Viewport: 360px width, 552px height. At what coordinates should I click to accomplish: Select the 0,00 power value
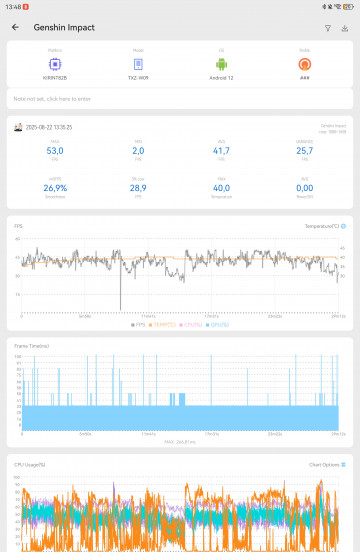(304, 188)
